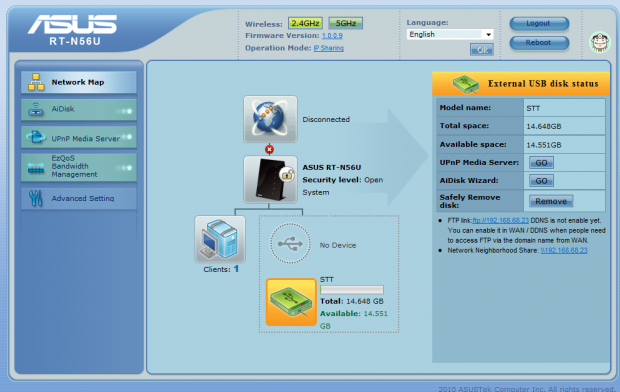This screenshot has width=620, height=392.
Task: Click the Logout button
Action: (x=539, y=24)
